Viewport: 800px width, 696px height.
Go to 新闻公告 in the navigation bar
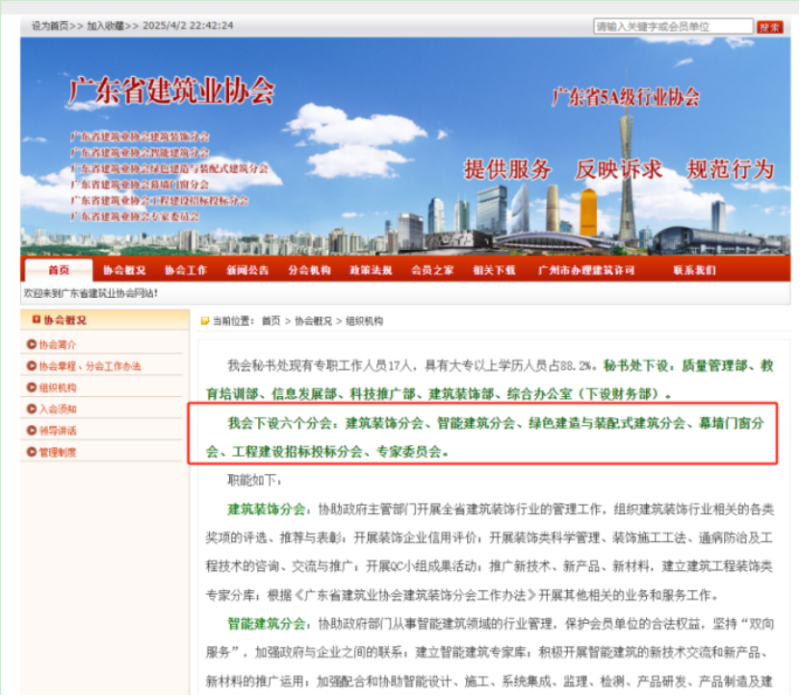click(x=247, y=270)
